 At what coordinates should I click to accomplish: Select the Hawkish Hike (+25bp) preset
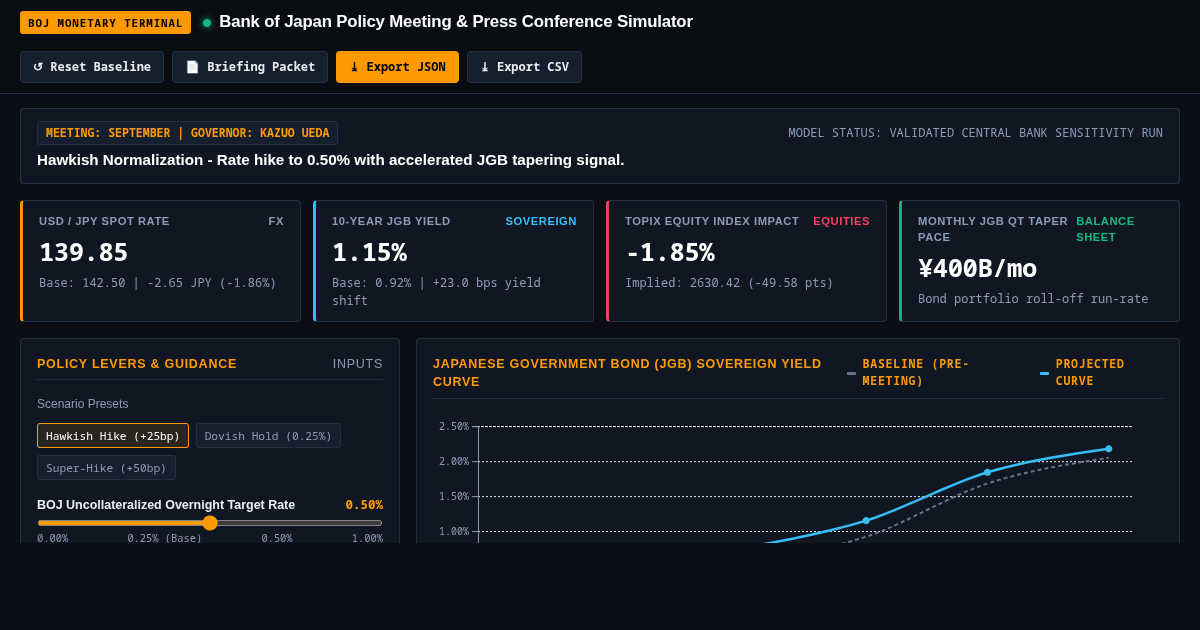tap(113, 436)
